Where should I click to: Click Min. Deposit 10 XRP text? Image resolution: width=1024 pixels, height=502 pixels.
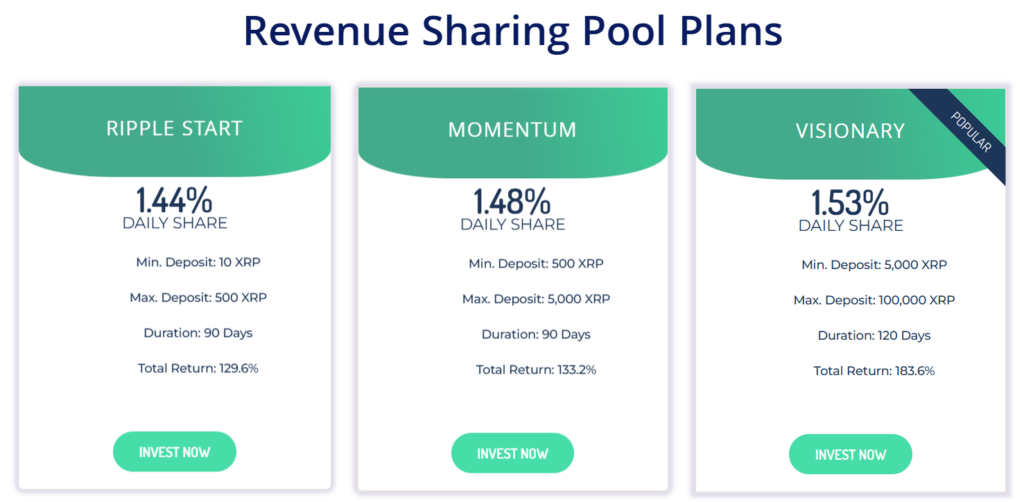[198, 262]
